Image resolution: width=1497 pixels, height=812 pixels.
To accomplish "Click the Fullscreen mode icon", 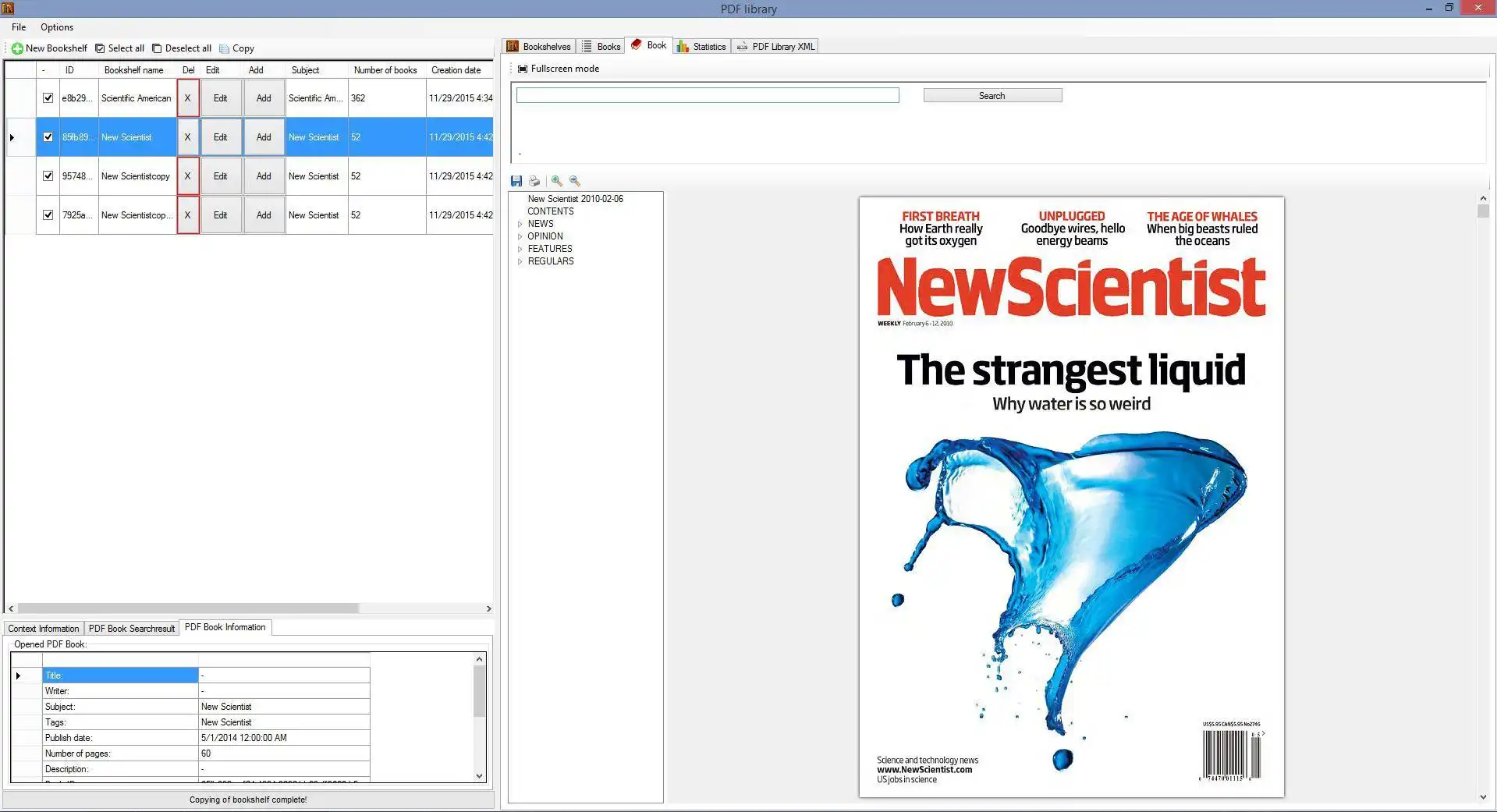I will point(523,69).
